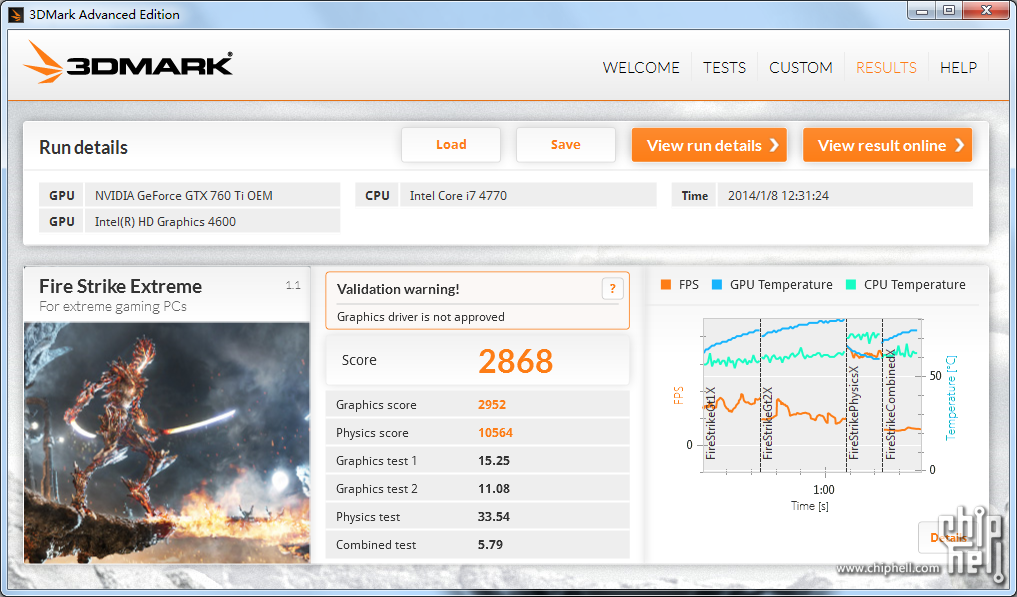Open the HELP tab
1017x597 pixels.
tap(958, 67)
